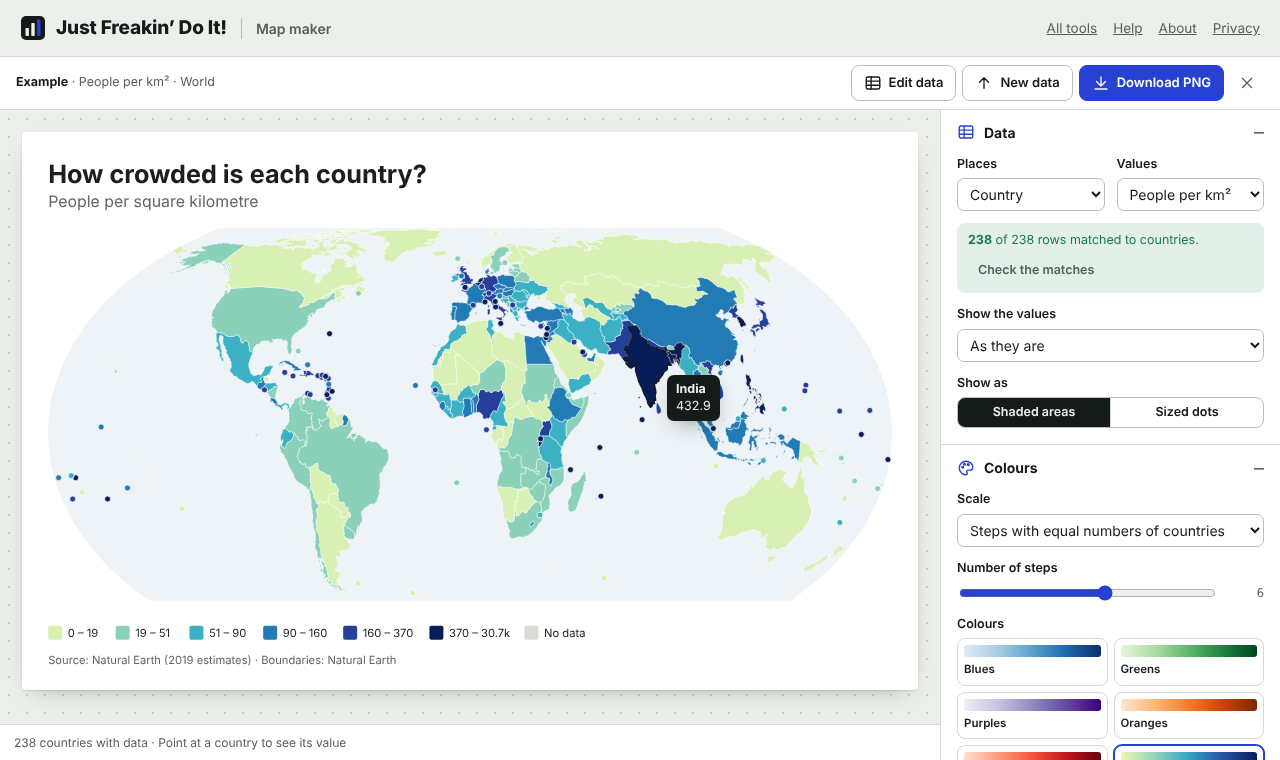This screenshot has height=760, width=1280.
Task: Open the All tools link
Action: click(1072, 28)
